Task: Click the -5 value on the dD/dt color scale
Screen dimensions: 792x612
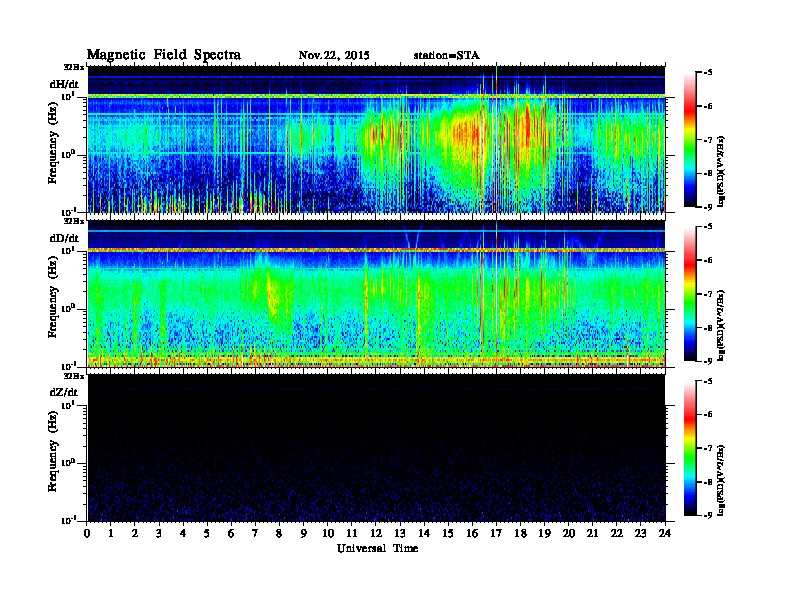Action: 708,227
